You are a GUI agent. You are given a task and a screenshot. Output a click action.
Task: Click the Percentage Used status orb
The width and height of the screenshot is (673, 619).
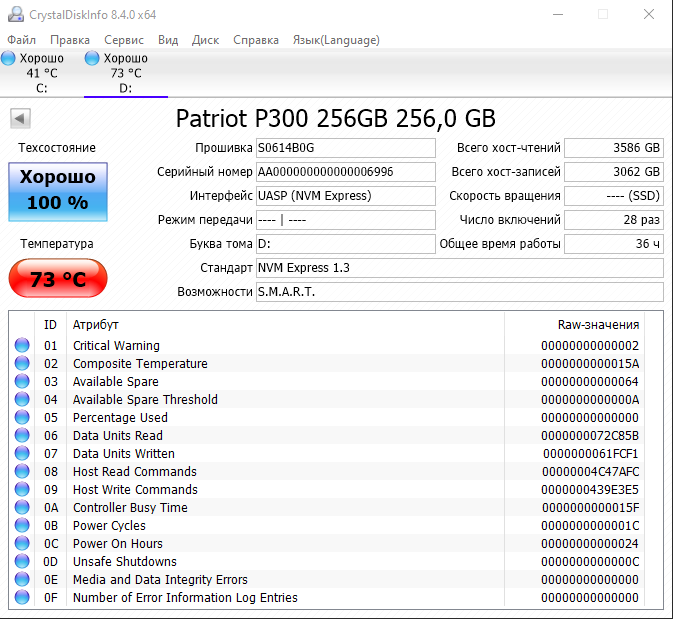(x=22, y=418)
